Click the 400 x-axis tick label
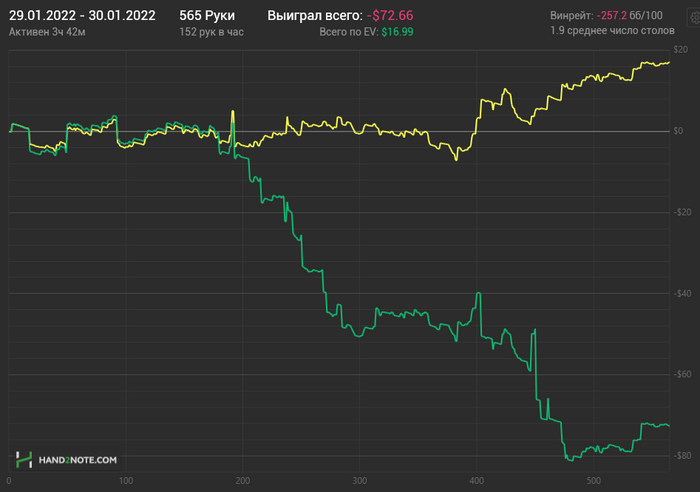The image size is (700, 492). (x=477, y=481)
